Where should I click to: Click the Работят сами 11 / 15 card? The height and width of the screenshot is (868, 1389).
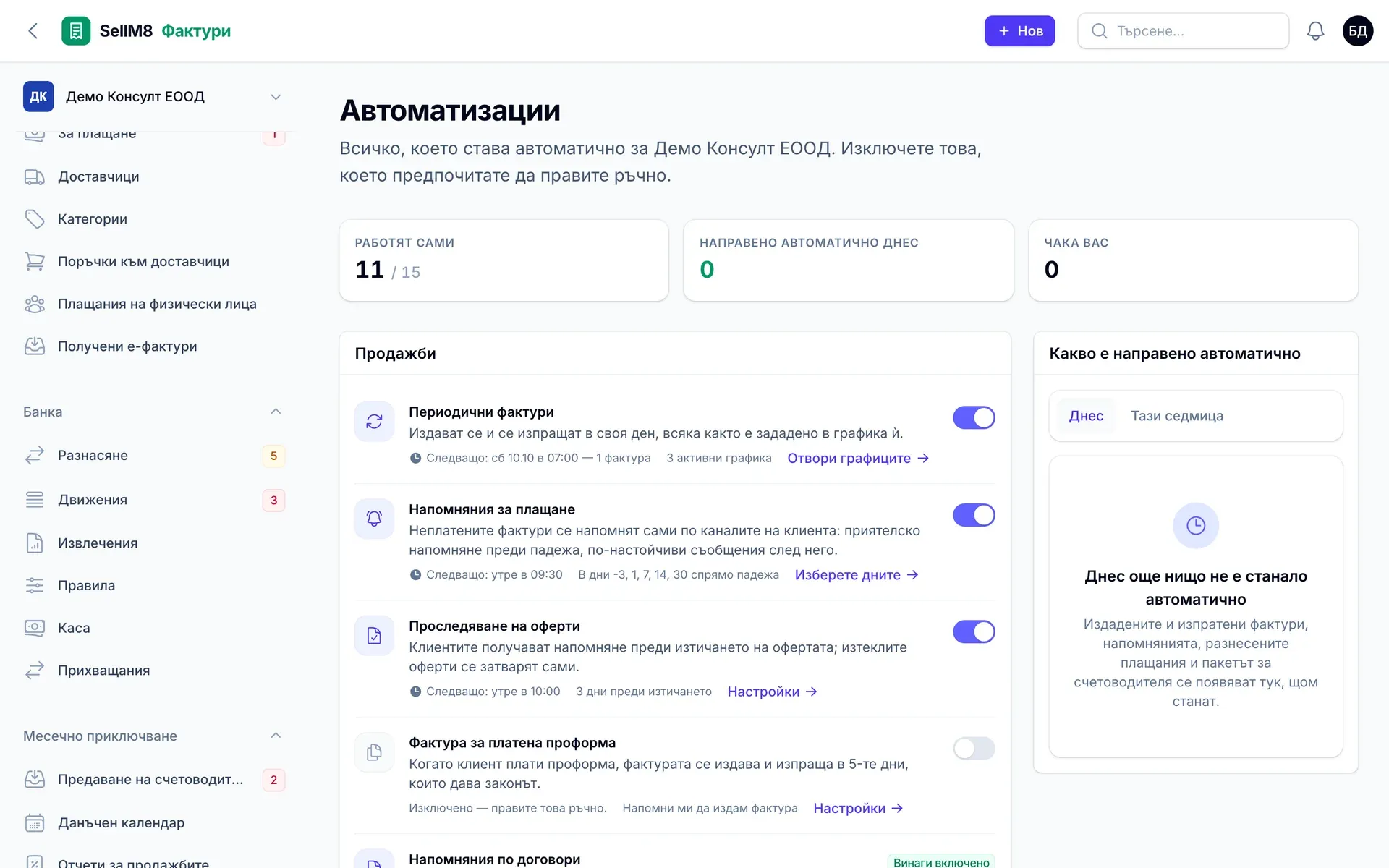click(504, 260)
